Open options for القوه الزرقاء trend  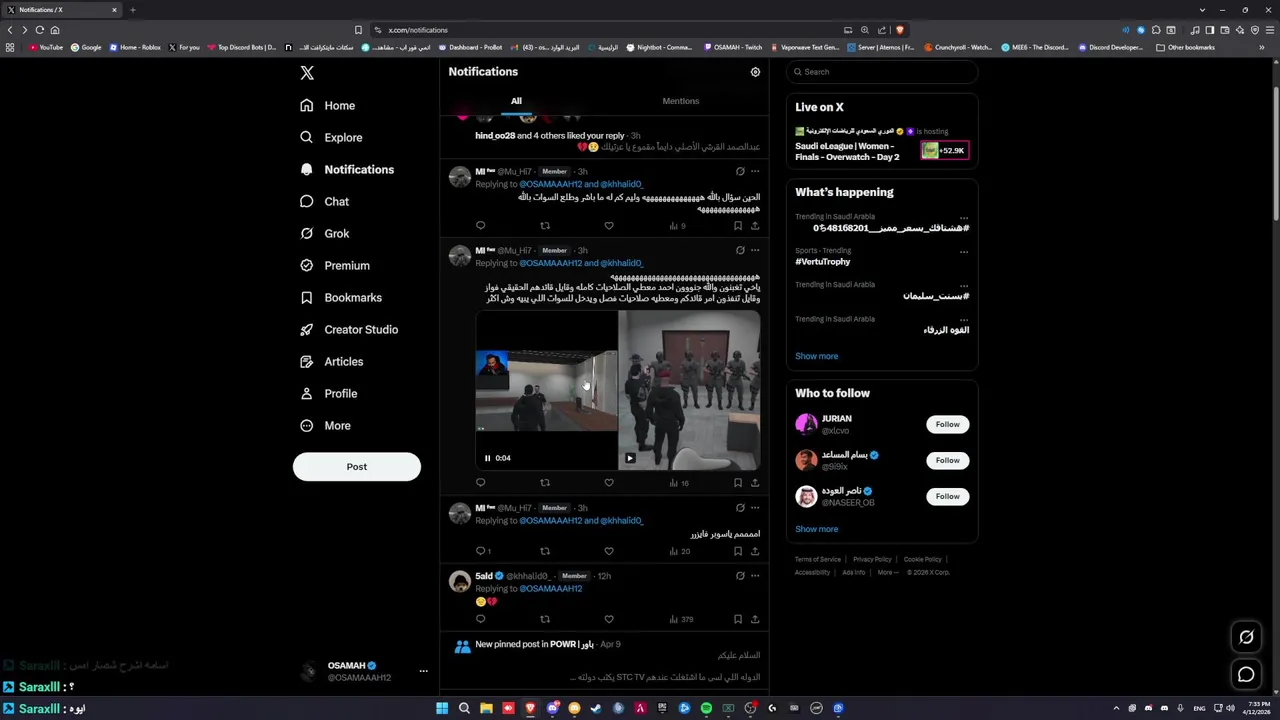click(x=964, y=320)
